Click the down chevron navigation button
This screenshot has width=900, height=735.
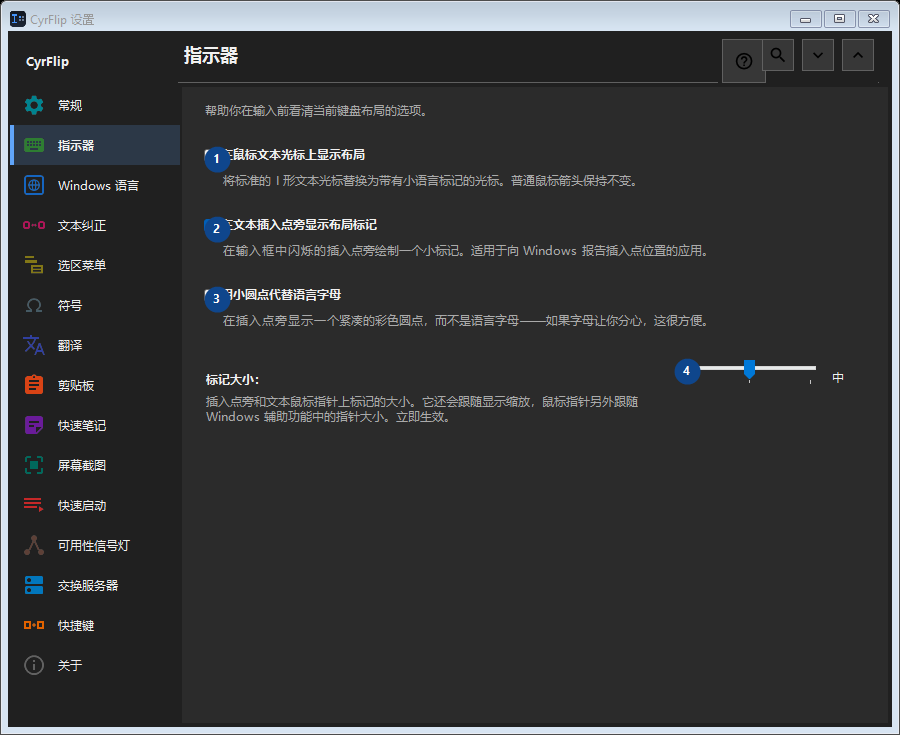click(818, 55)
